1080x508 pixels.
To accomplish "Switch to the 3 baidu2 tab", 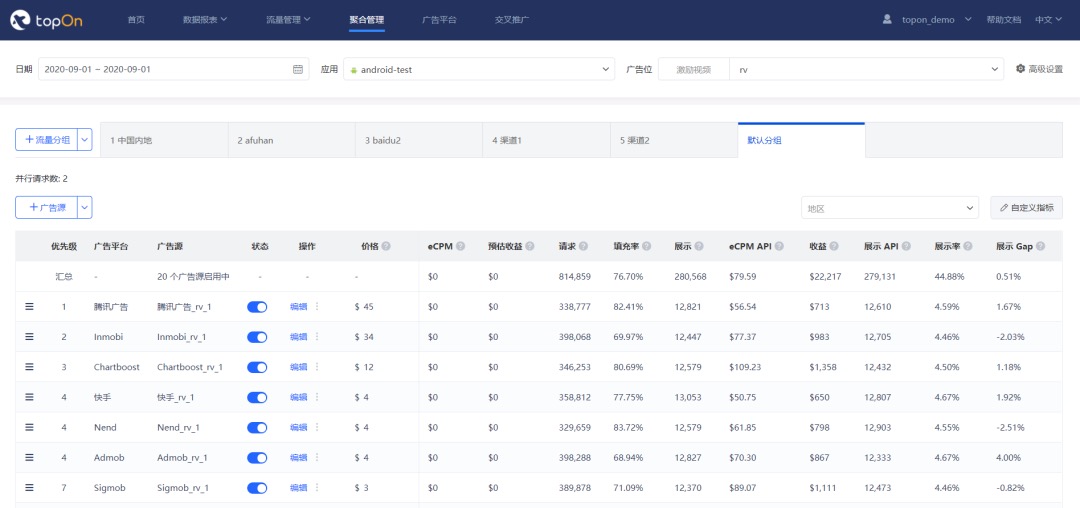I will (x=418, y=140).
